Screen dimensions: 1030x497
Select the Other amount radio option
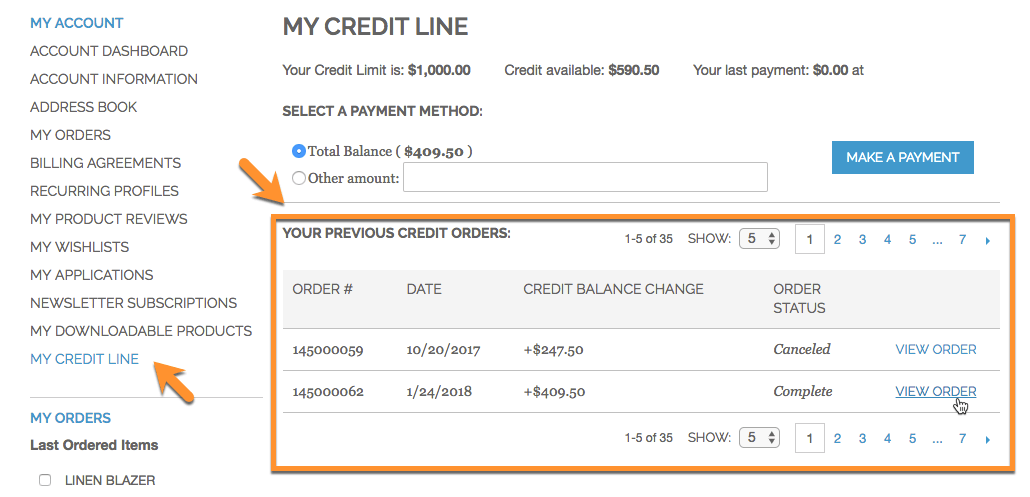pyautogui.click(x=298, y=178)
